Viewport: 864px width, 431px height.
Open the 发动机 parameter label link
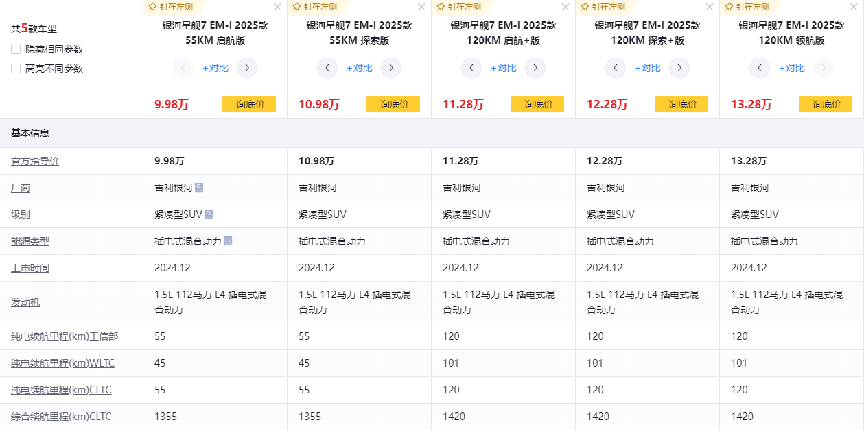point(25,302)
